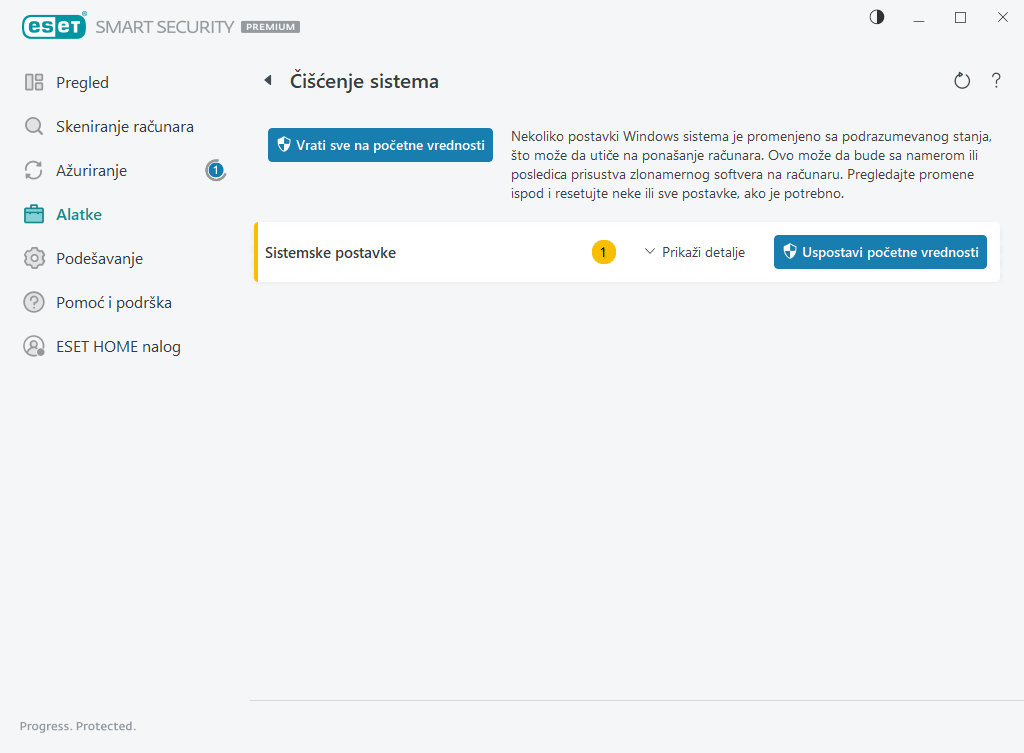Click the Pomoć i podrška question icon

click(x=34, y=303)
